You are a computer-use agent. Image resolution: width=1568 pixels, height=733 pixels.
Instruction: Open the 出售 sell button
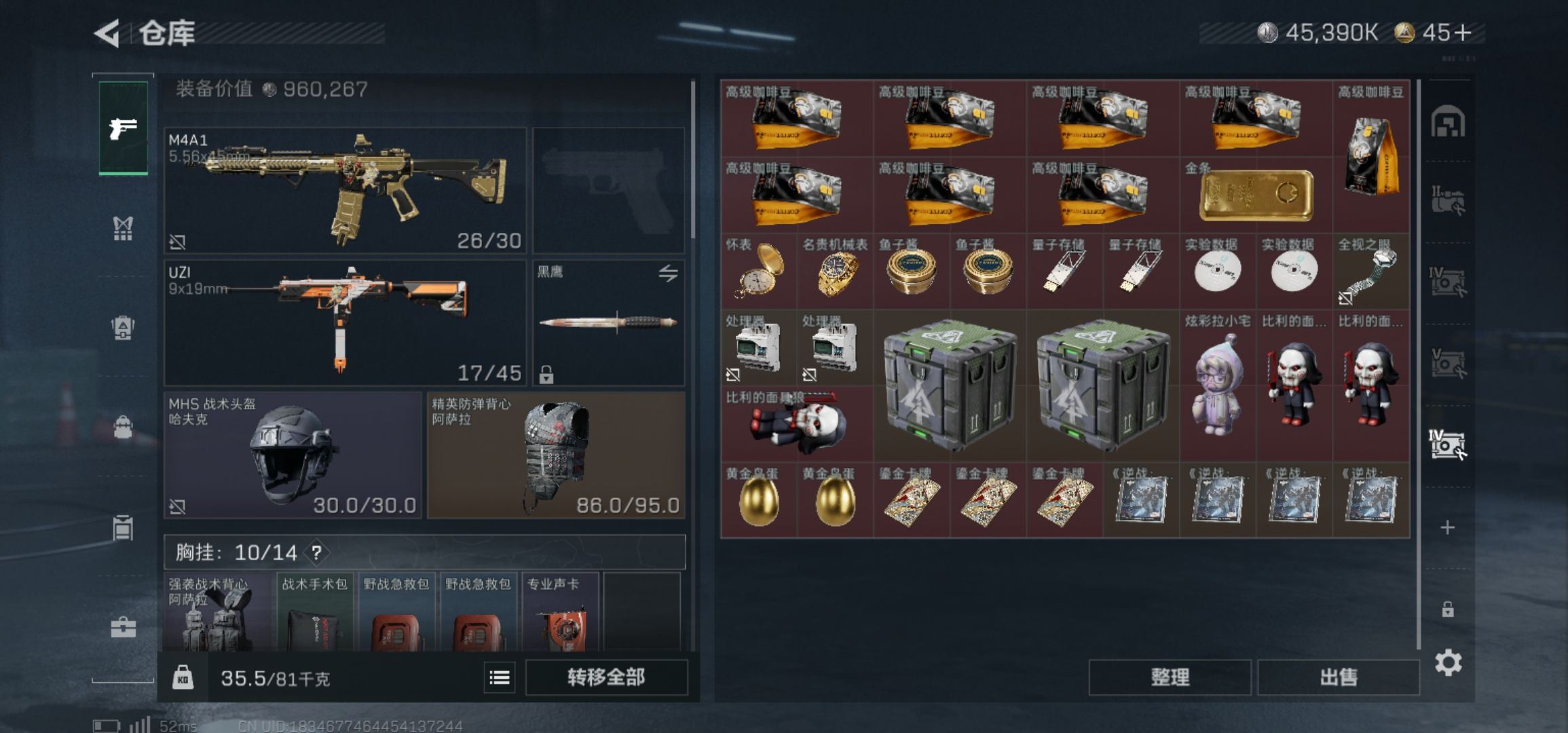pos(1338,677)
